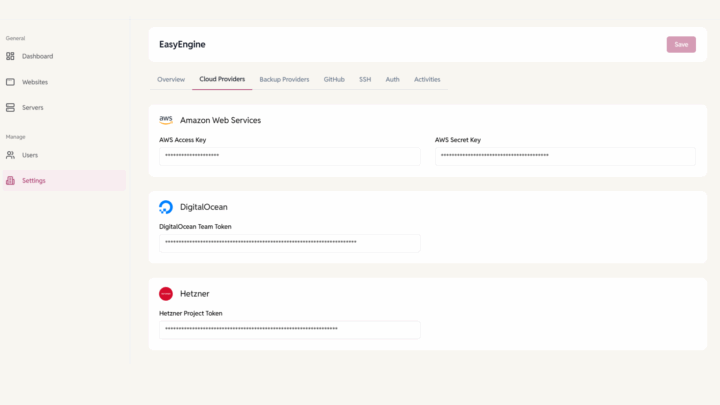Click the DigitalOcean logo icon
720x405 pixels.
(166, 207)
